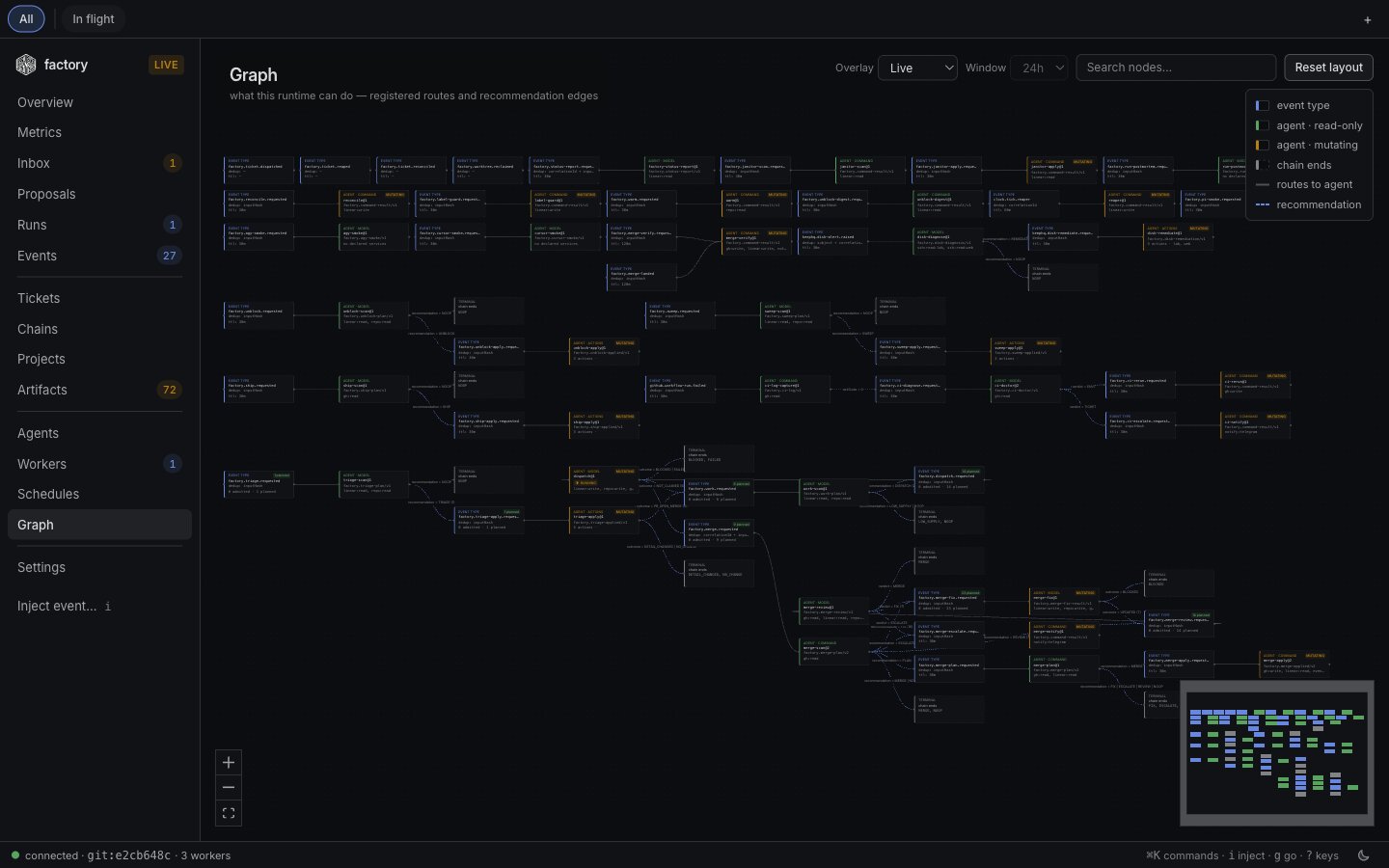This screenshot has width=1389, height=868.
Task: Select the All filter pill
Action: 26,18
